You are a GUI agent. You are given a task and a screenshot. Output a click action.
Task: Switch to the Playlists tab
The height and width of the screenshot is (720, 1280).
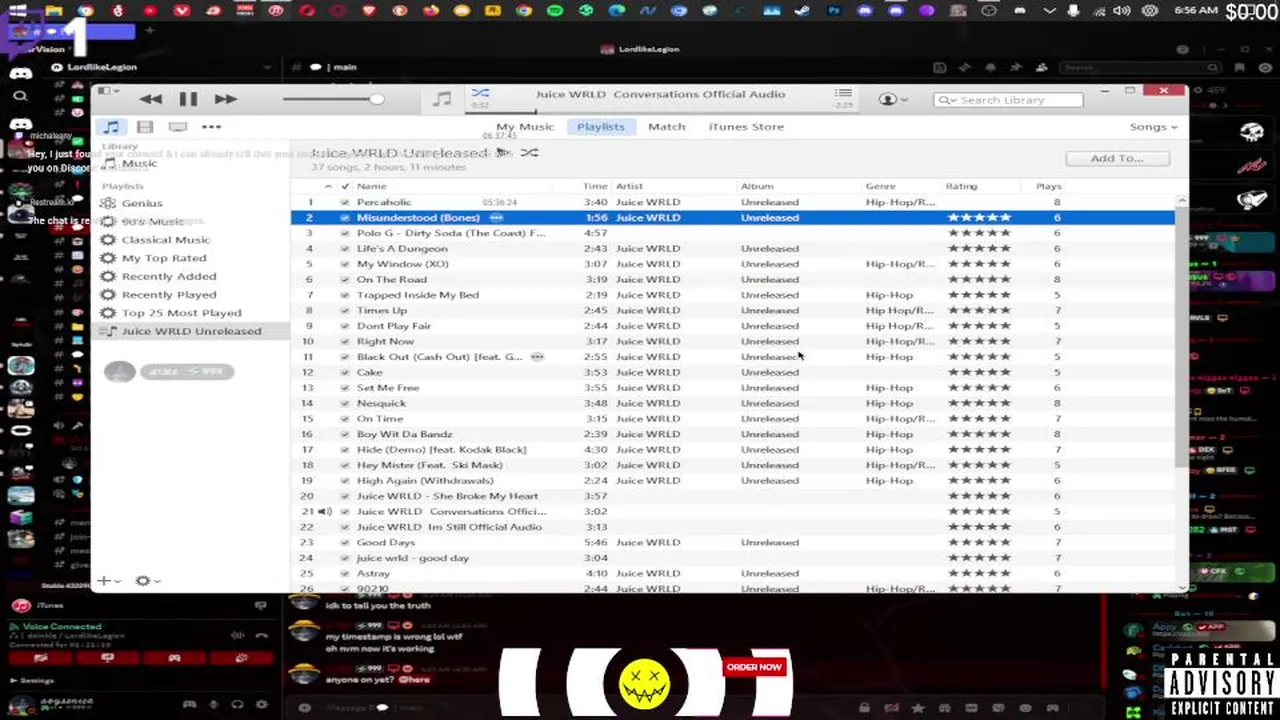coord(600,127)
